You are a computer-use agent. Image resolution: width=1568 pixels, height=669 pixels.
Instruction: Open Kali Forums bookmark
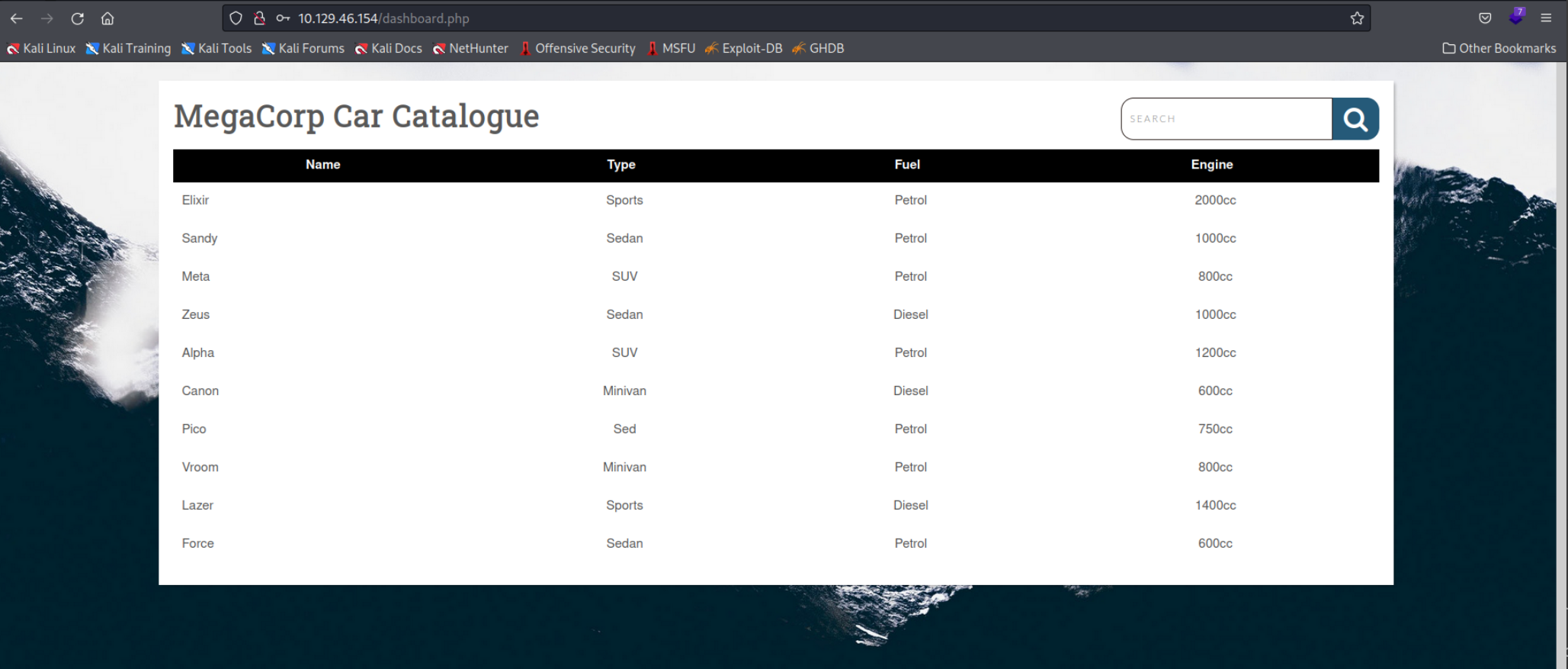pos(303,48)
